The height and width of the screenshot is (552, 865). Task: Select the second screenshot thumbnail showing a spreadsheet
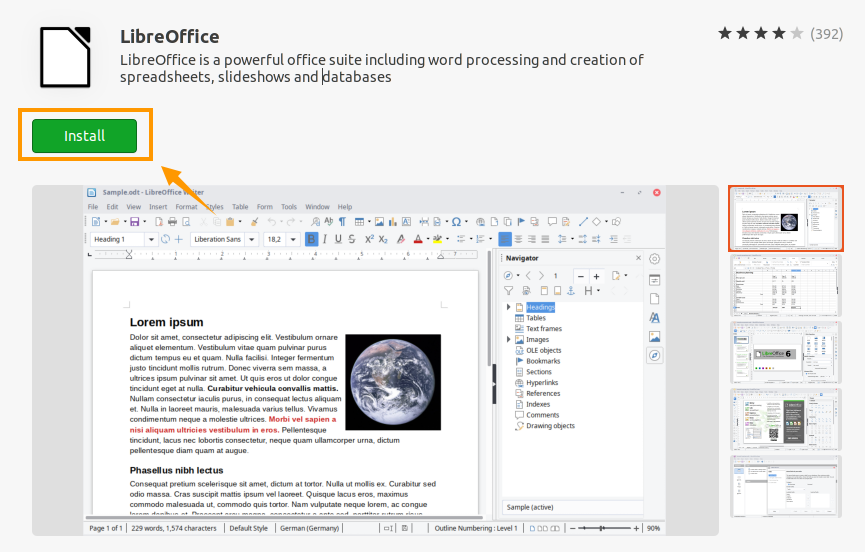pyautogui.click(x=785, y=284)
